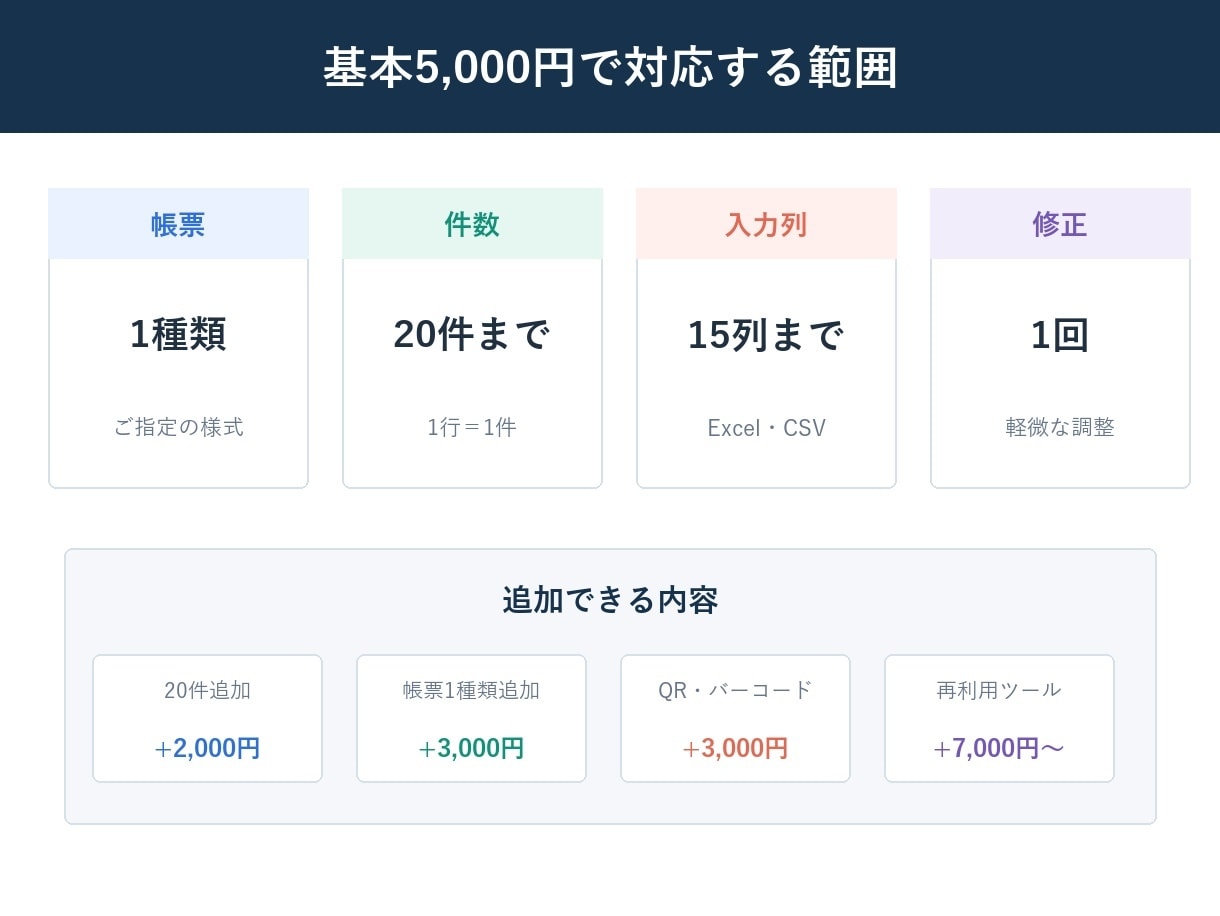The image size is (1220, 916).
Task: Click the 20件まで value text
Action: click(x=472, y=334)
